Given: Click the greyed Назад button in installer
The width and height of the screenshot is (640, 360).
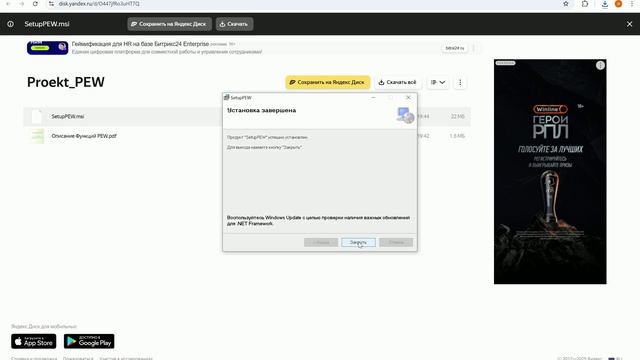Looking at the screenshot, I should pos(321,242).
